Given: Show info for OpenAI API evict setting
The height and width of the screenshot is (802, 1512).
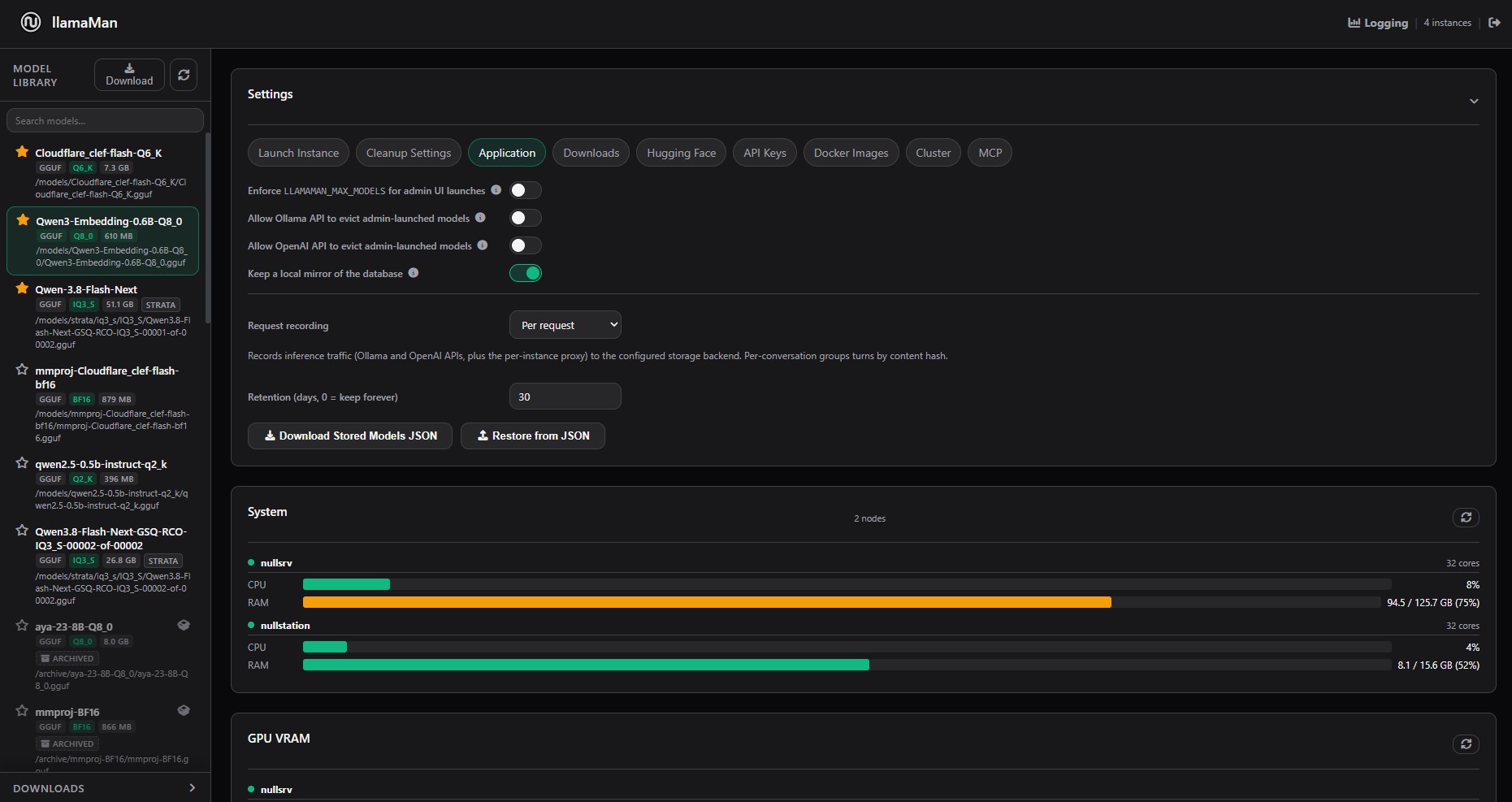Looking at the screenshot, I should tap(483, 245).
